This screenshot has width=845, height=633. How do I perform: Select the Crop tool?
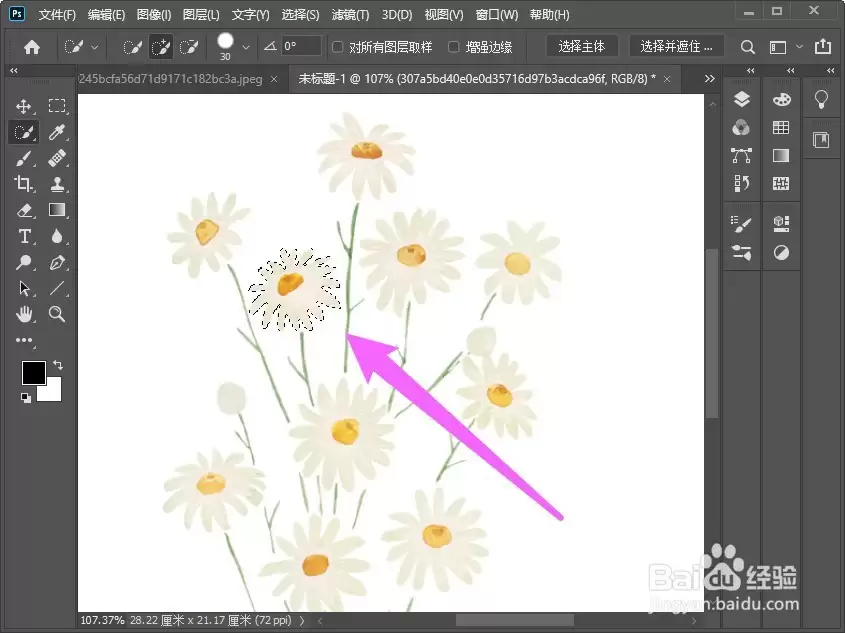tap(24, 184)
